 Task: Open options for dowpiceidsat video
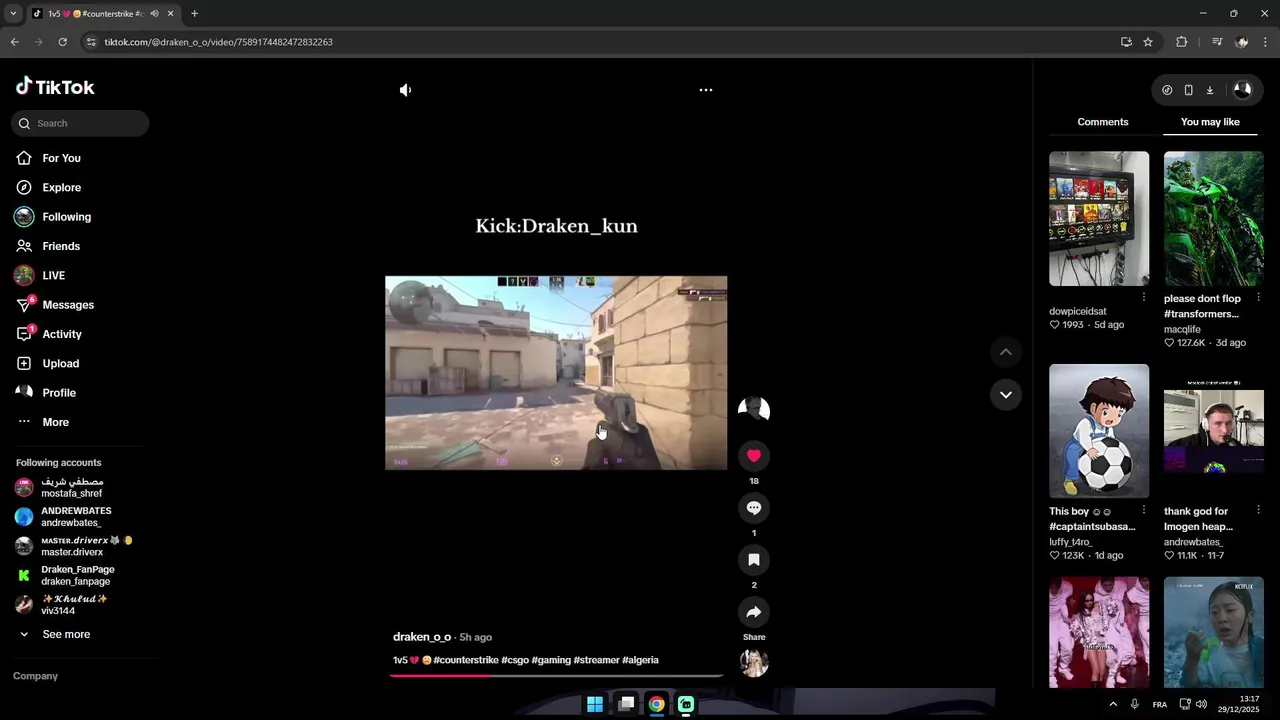[x=1144, y=297]
